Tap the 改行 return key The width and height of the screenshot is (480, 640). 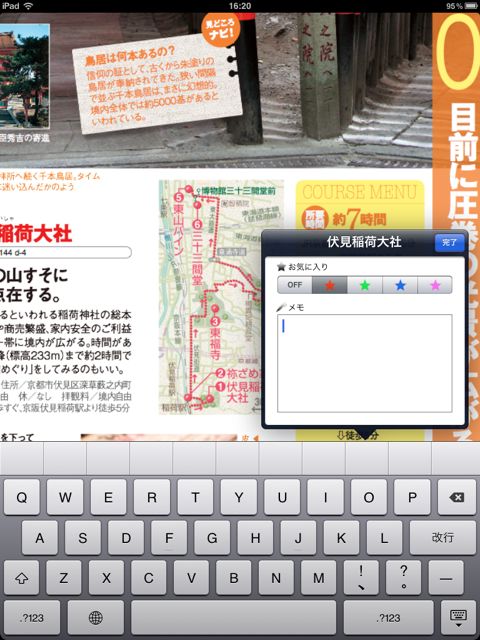point(442,537)
